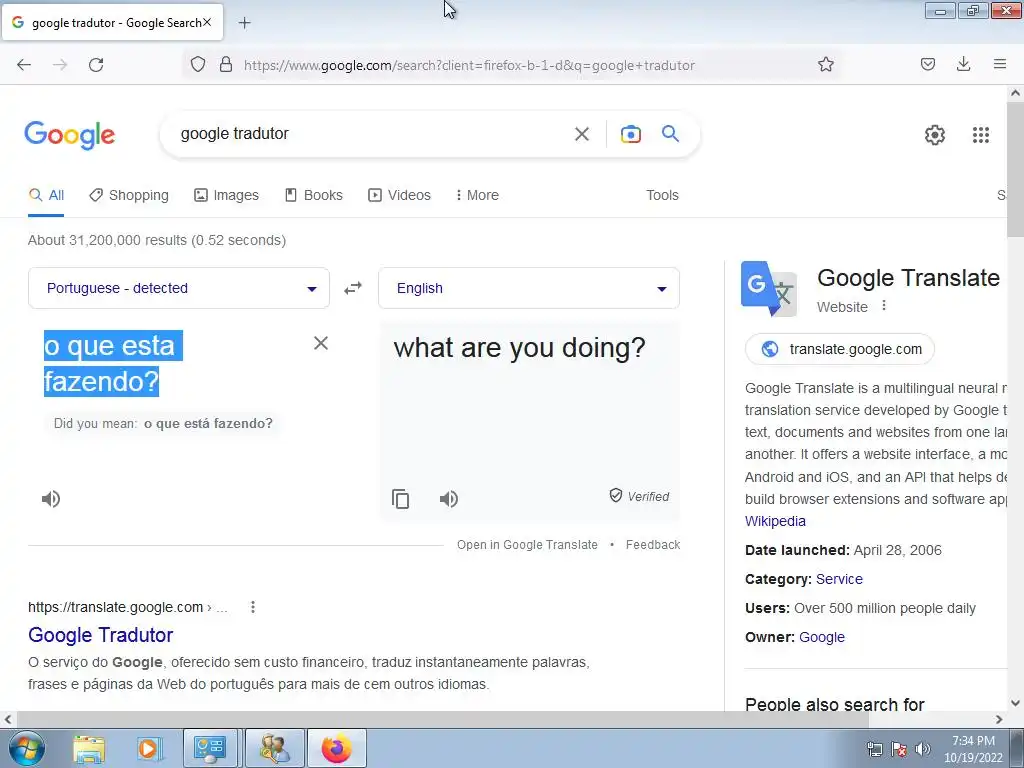Viewport: 1024px width, 768px height.
Task: Listen to the English translation
Action: [x=449, y=499]
